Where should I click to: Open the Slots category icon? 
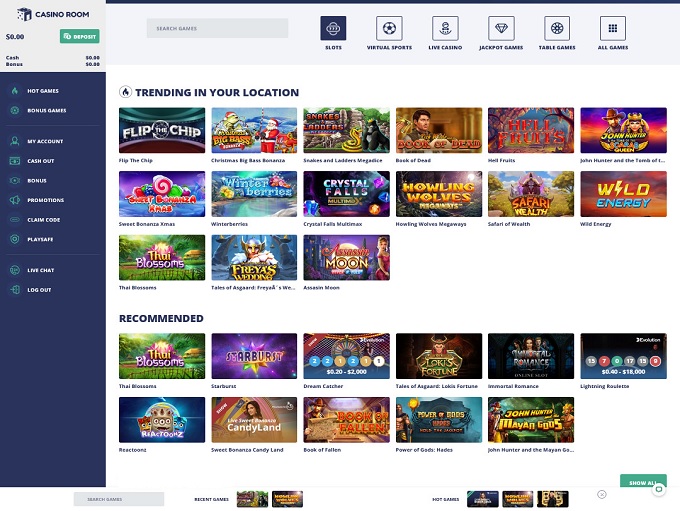point(333,28)
